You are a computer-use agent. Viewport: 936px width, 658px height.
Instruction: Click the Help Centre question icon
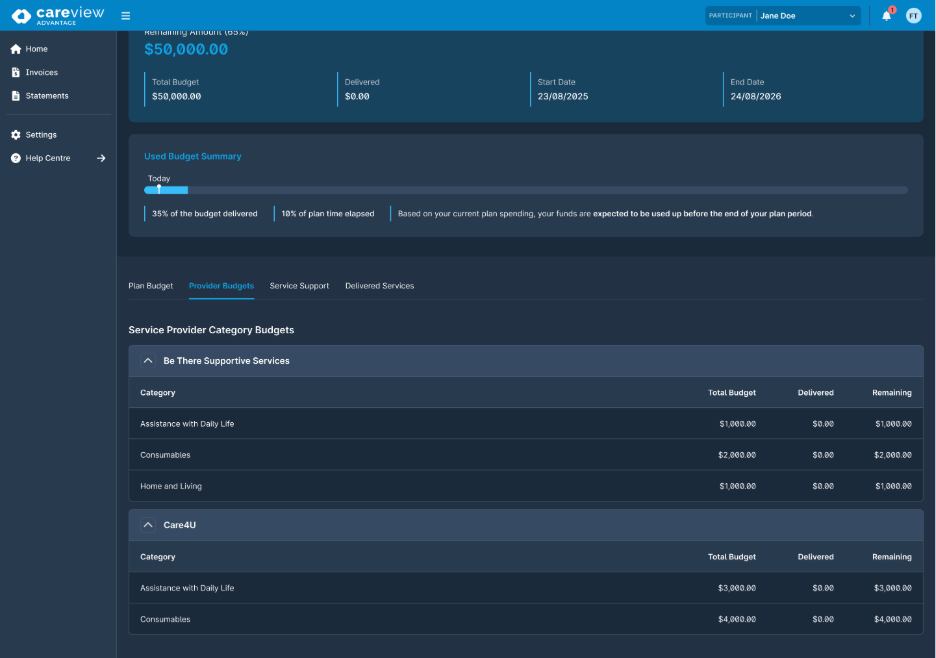pos(16,158)
